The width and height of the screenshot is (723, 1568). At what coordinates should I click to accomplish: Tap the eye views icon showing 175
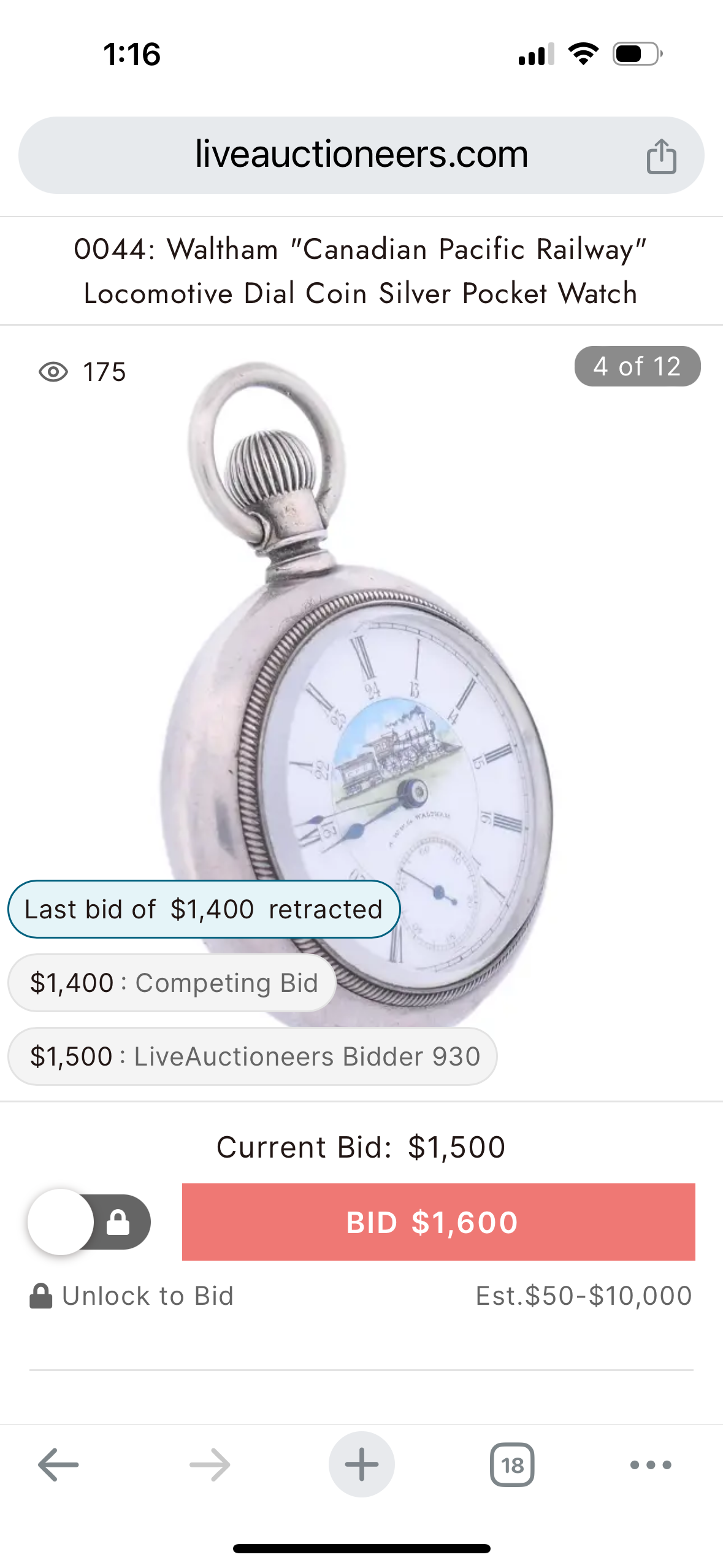53,372
